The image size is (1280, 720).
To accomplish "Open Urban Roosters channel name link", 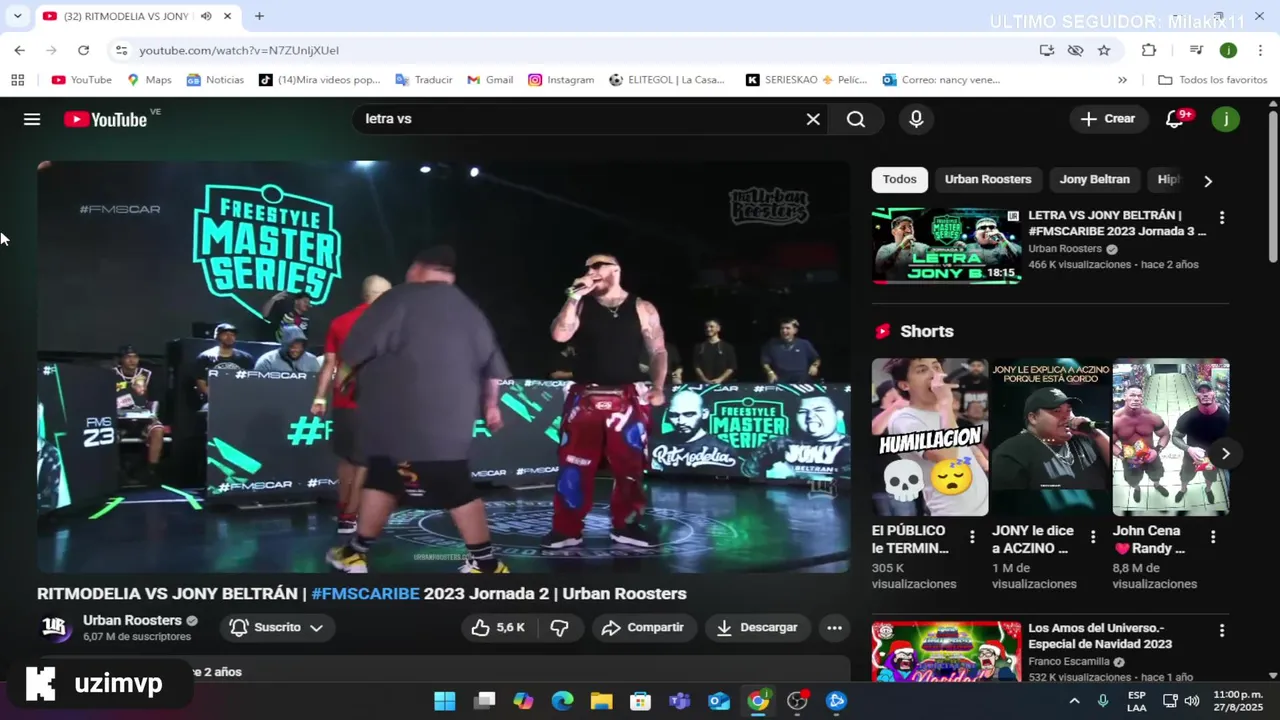I will (x=132, y=620).
